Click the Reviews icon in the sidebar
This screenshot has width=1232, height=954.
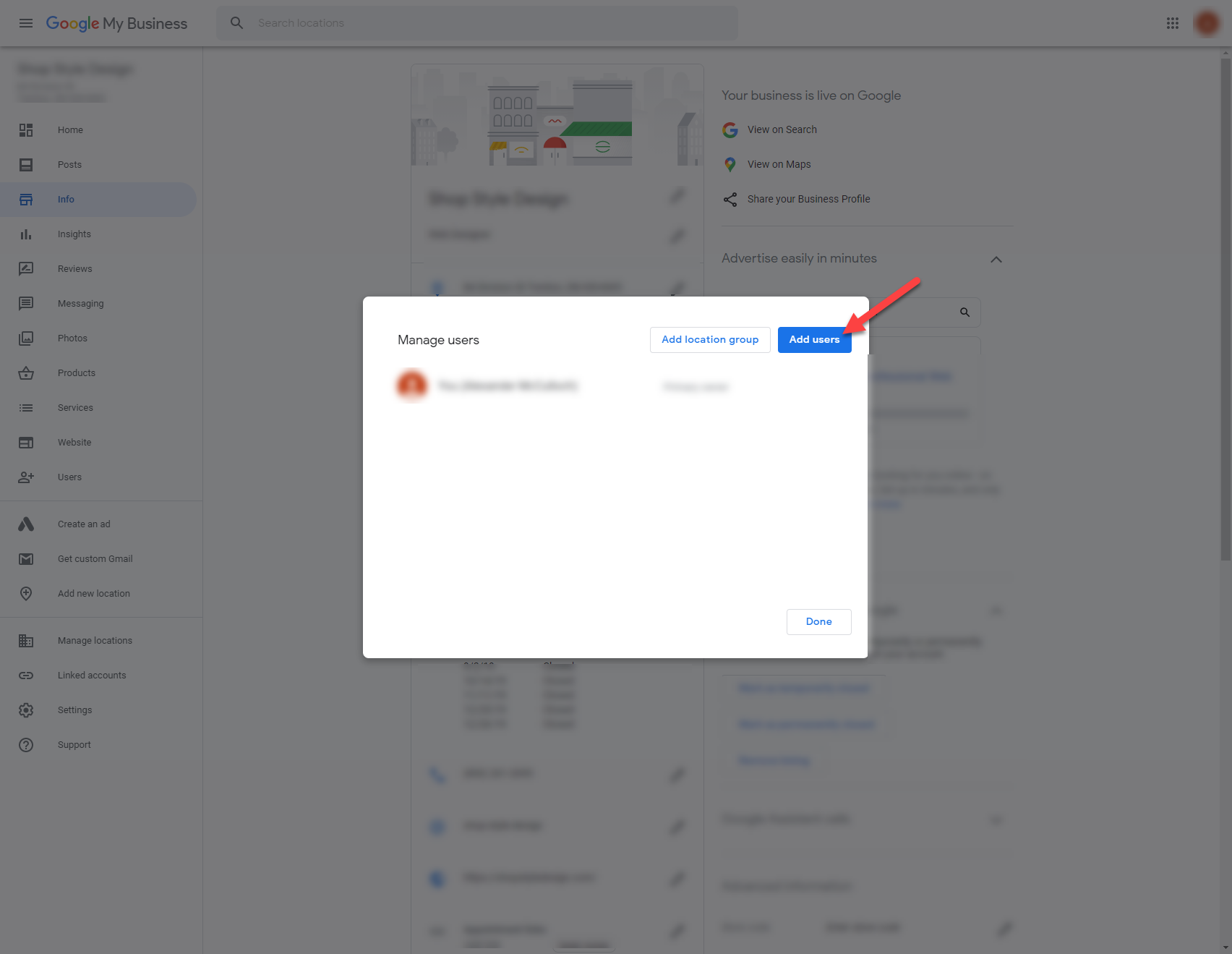click(x=26, y=269)
